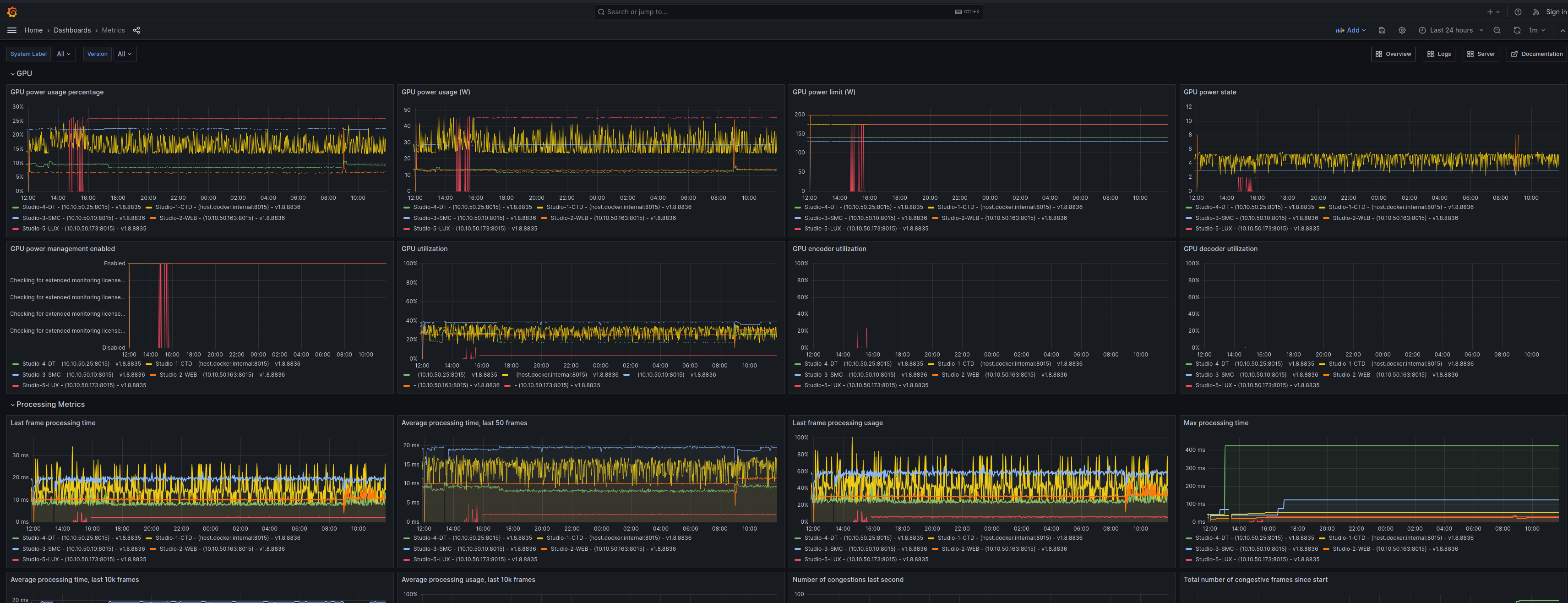Click Metrics in the breadcrumb
This screenshot has width=1568, height=603.
click(x=113, y=30)
